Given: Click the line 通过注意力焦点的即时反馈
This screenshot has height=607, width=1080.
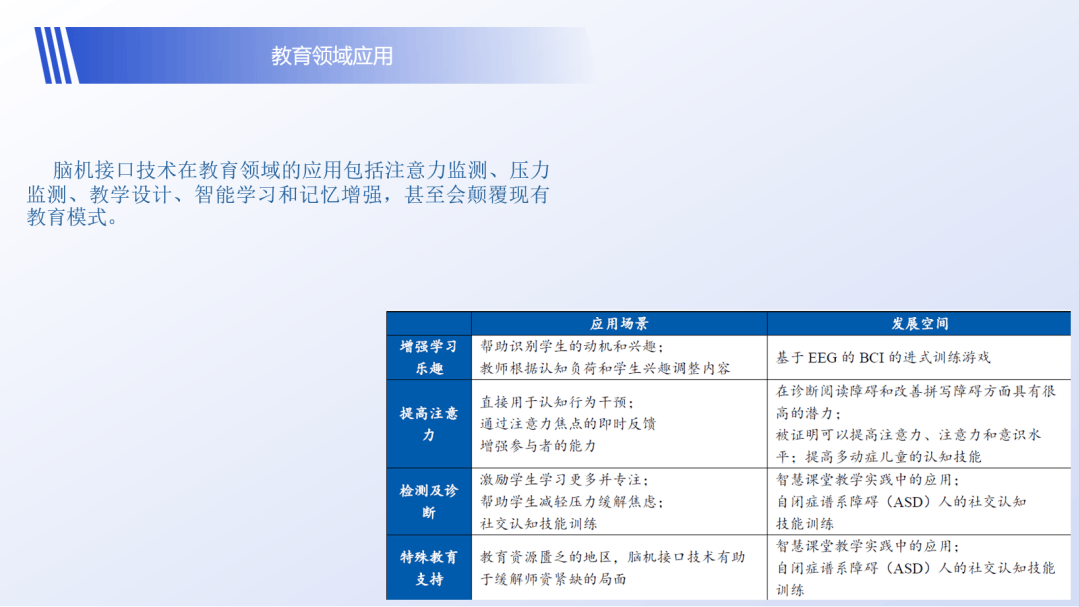Looking at the screenshot, I should [568, 424].
